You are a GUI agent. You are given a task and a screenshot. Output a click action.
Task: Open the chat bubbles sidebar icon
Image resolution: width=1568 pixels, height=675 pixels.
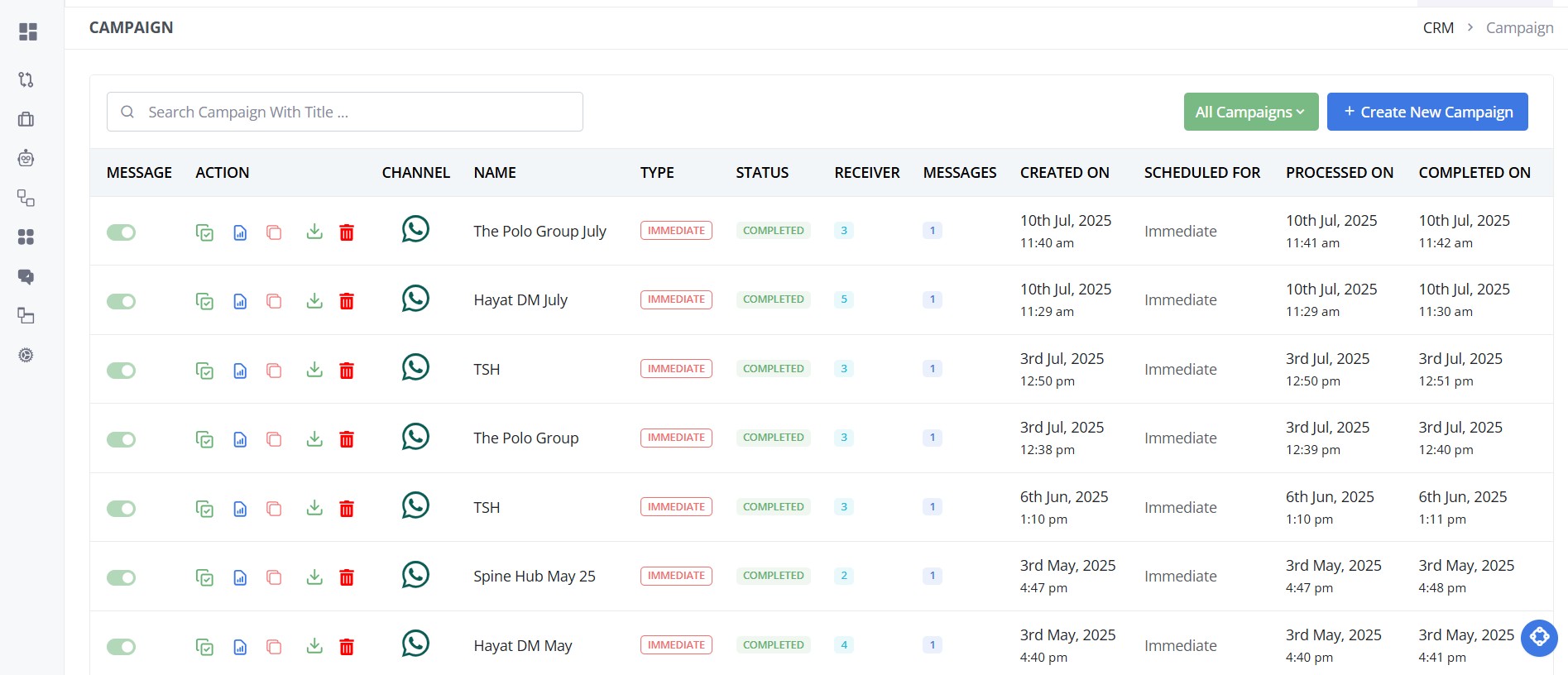[26, 276]
